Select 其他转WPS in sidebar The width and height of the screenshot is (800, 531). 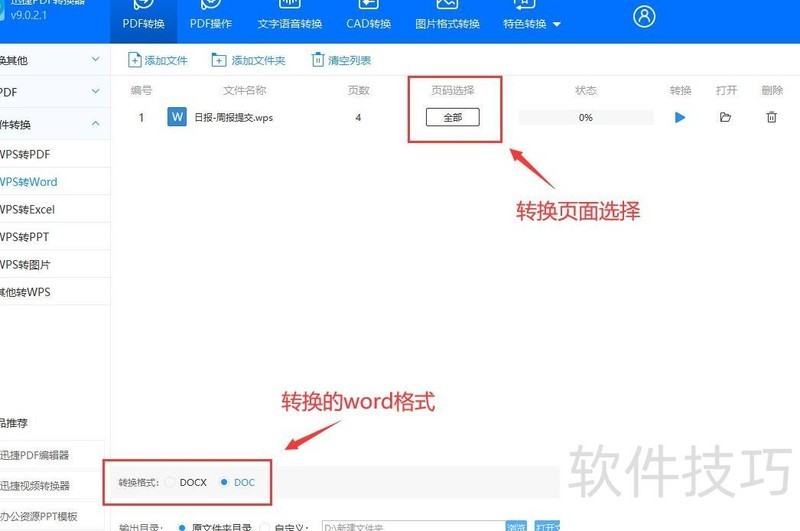coord(55,292)
